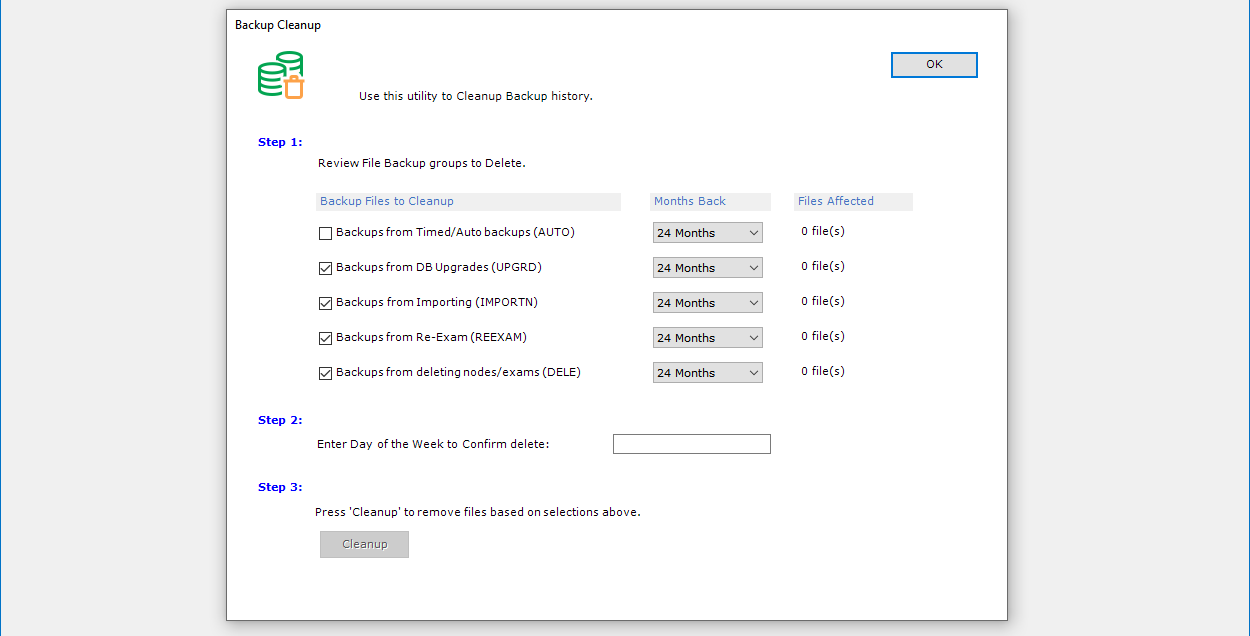This screenshot has width=1250, height=636.
Task: Uncheck Backups from DB Upgrades (UPGRD)
Action: [x=325, y=268]
